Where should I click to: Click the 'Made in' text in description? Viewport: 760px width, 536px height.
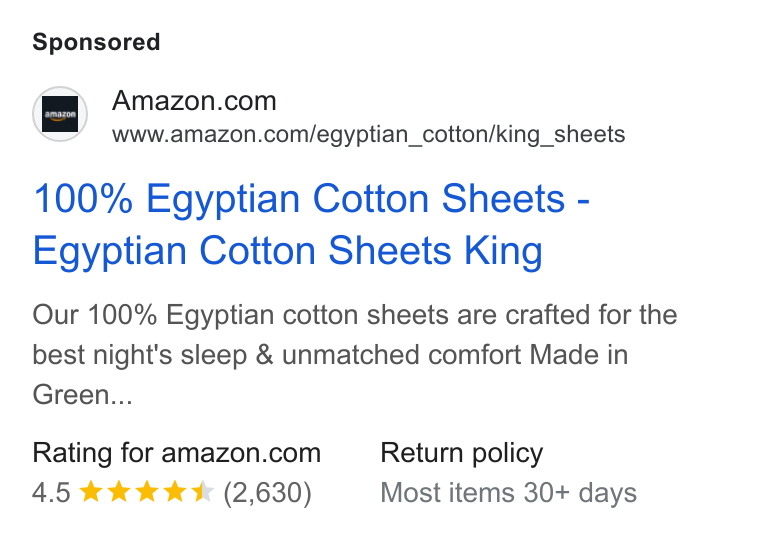tap(579, 355)
